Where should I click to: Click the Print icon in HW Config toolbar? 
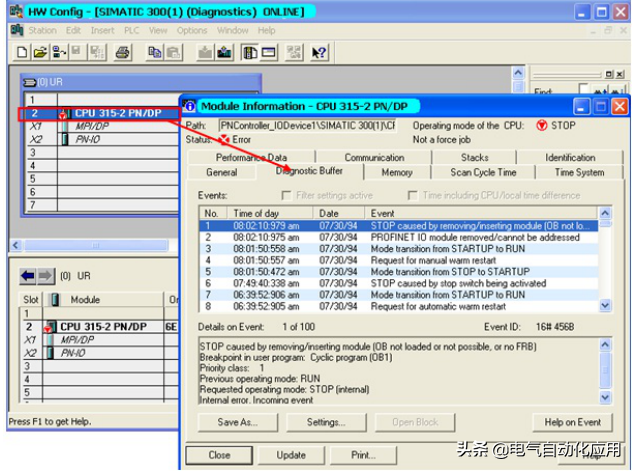[122, 52]
